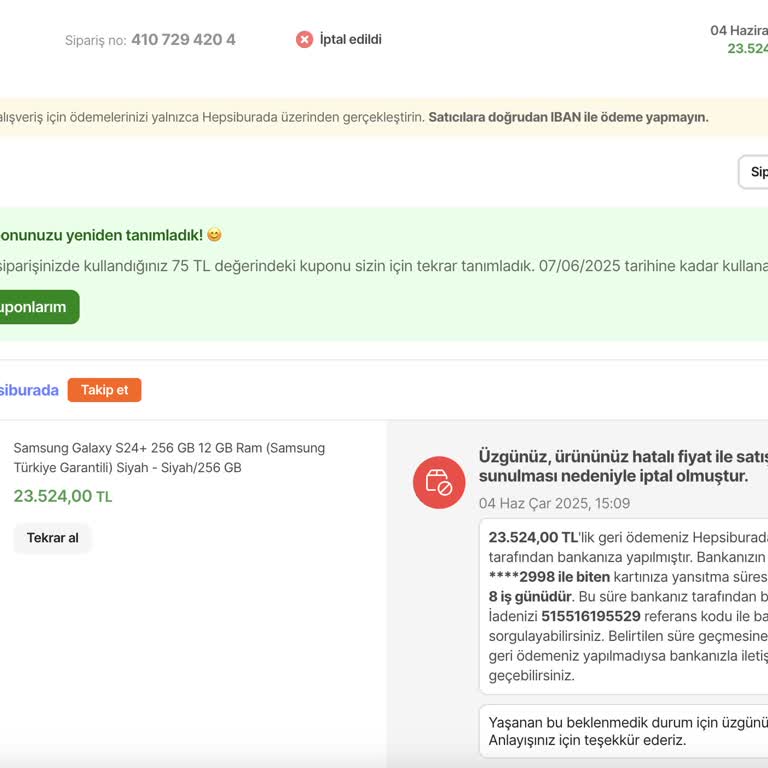Select refund reference code 515516195529
This screenshot has width=768, height=768.
pos(591,616)
